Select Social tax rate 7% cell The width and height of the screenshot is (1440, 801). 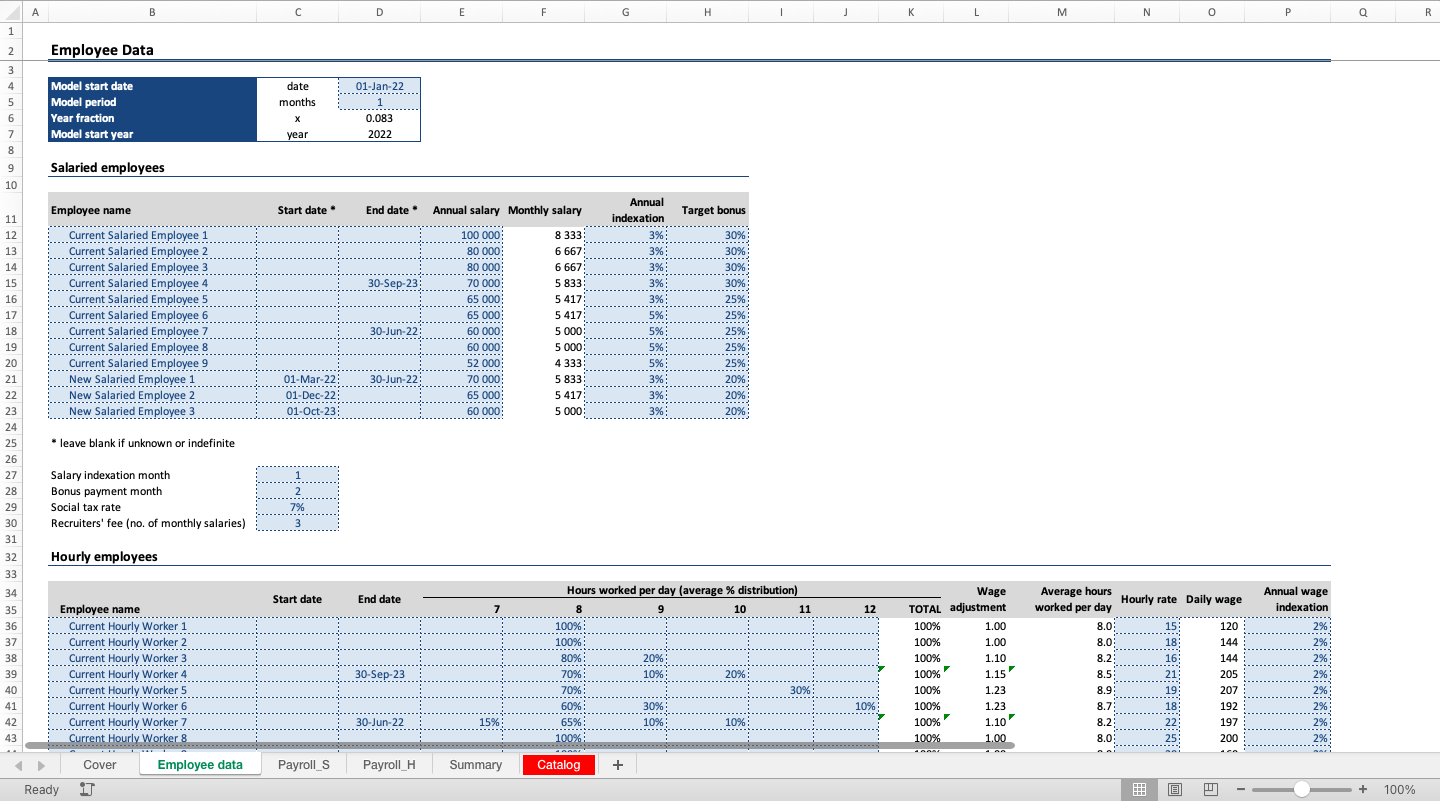click(297, 507)
